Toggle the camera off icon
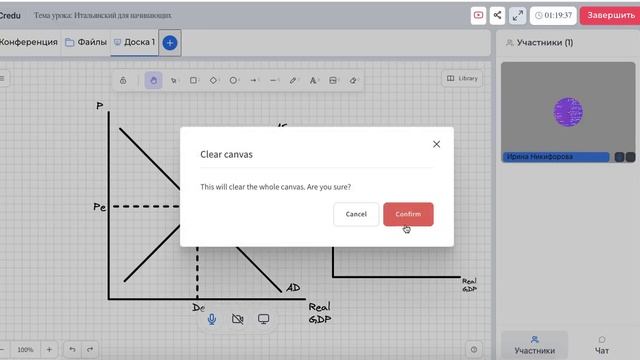Image resolution: width=640 pixels, height=360 pixels. point(238,319)
